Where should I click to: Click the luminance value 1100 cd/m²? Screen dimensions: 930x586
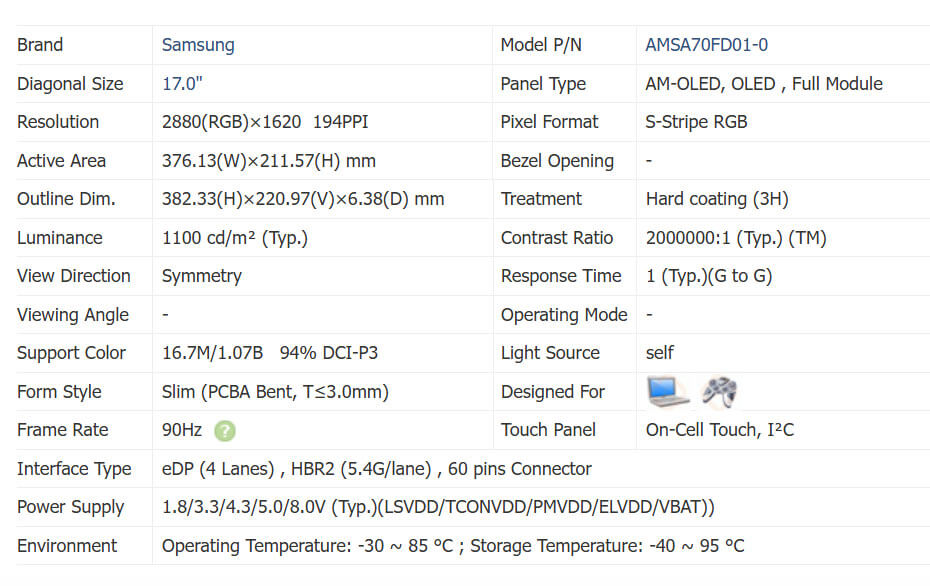pos(234,238)
